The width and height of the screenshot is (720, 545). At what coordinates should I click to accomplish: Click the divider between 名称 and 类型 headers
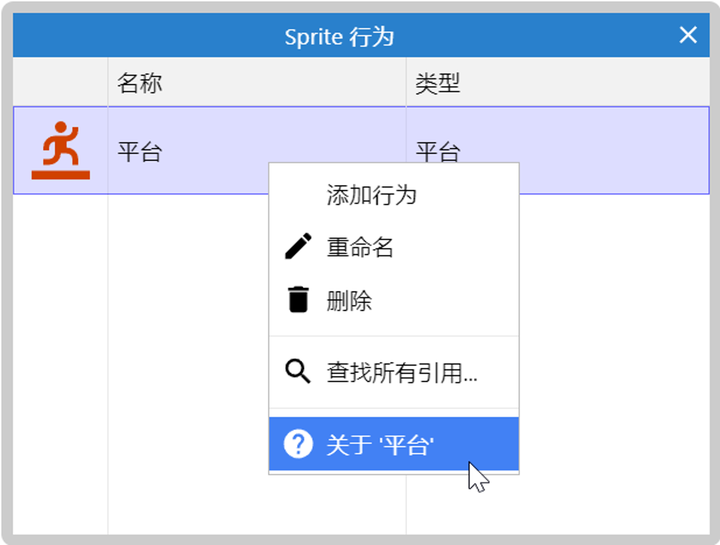tap(406, 83)
